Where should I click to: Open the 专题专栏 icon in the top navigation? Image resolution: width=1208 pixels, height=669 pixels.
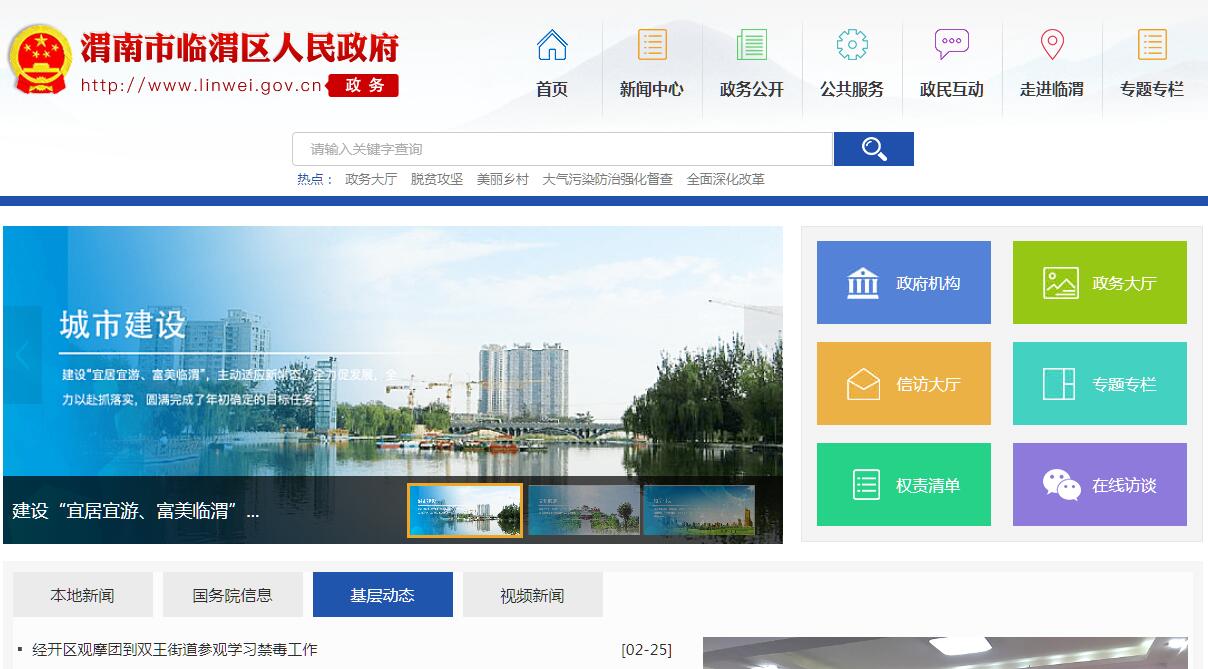1151,45
